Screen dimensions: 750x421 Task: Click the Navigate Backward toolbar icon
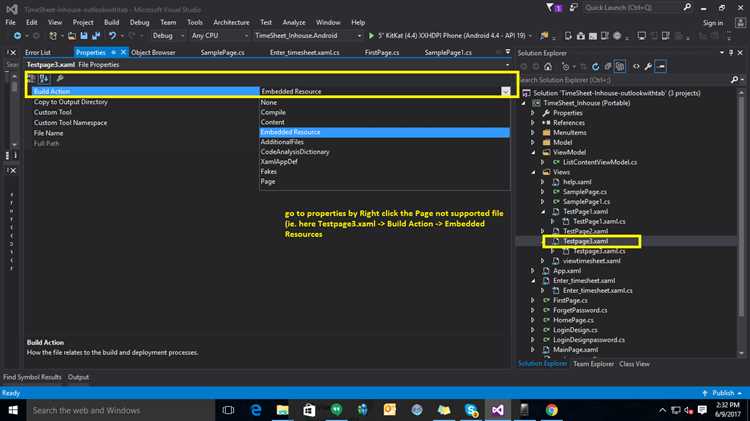[17, 36]
